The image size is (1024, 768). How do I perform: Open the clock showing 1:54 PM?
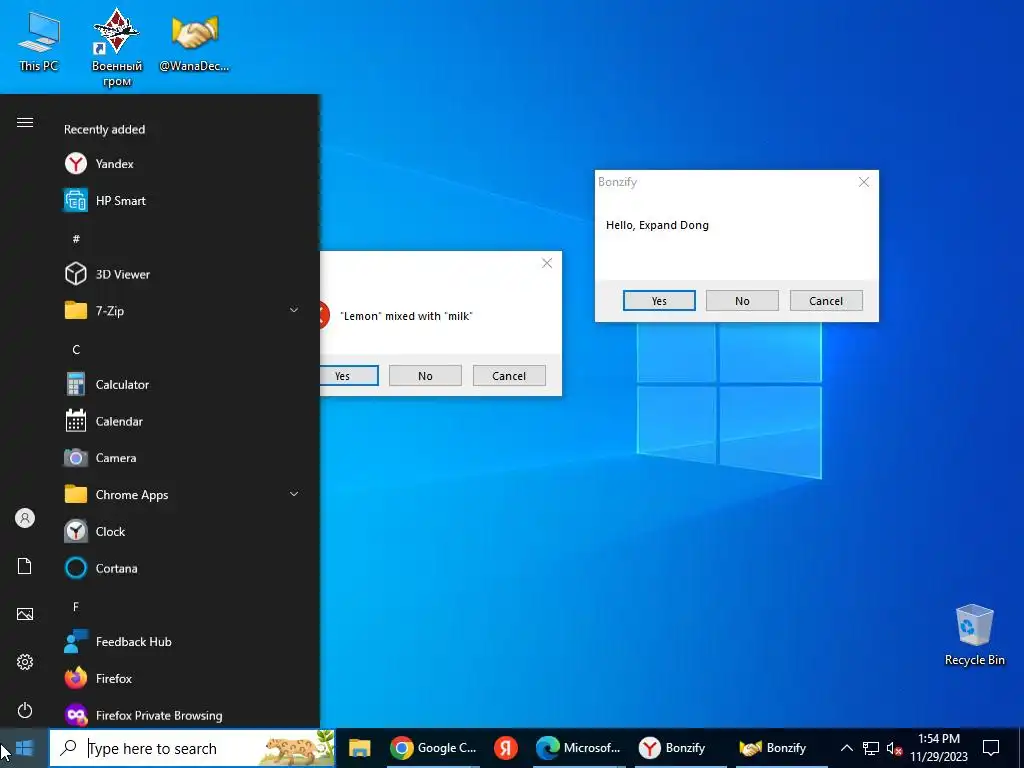point(939,748)
